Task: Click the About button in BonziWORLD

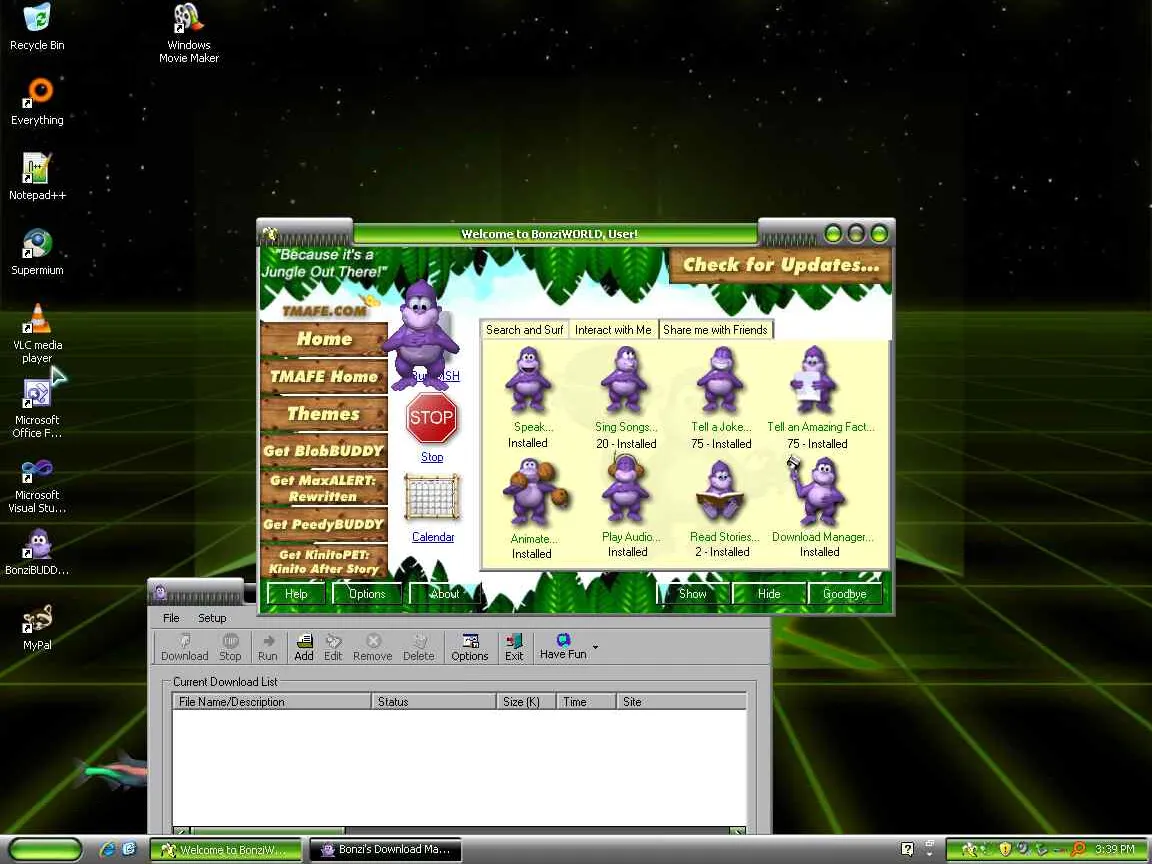Action: [x=444, y=594]
